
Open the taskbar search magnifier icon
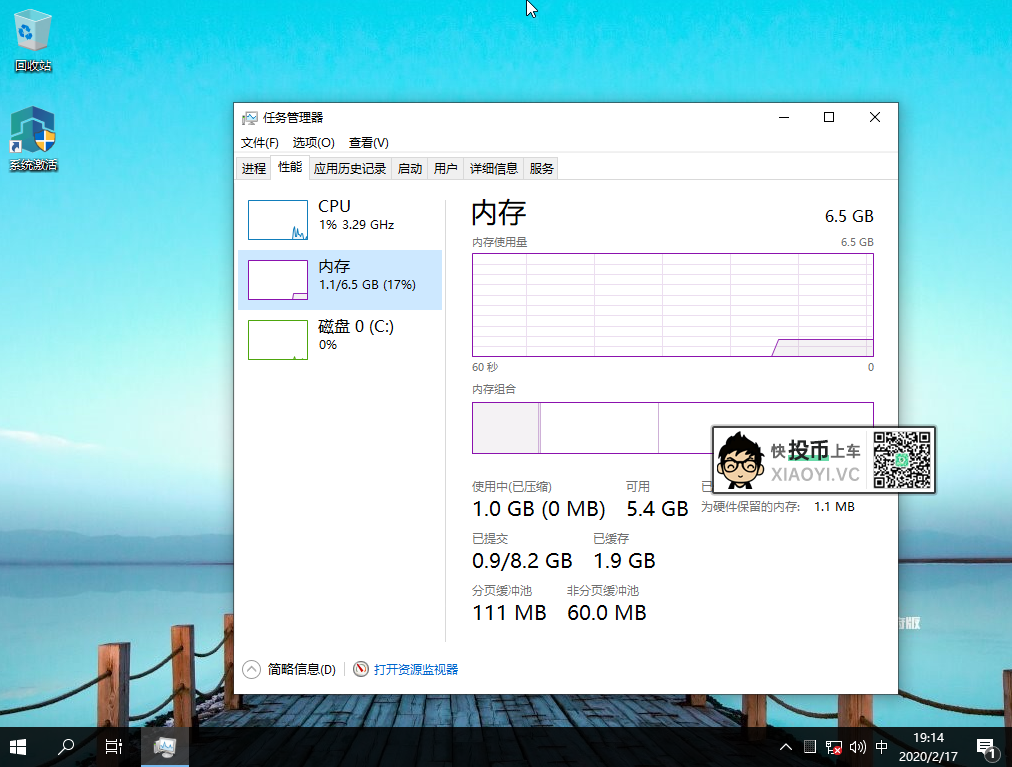point(66,746)
